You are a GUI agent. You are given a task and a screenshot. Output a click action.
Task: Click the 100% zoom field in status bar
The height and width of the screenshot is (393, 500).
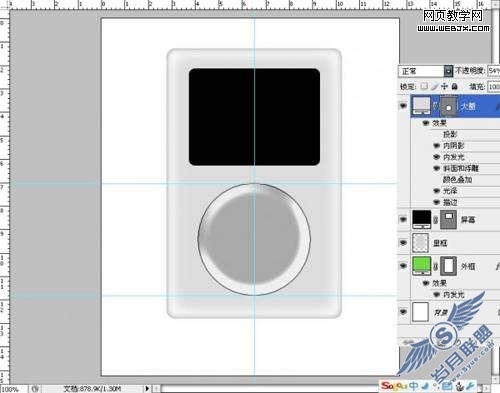pyautogui.click(x=13, y=389)
